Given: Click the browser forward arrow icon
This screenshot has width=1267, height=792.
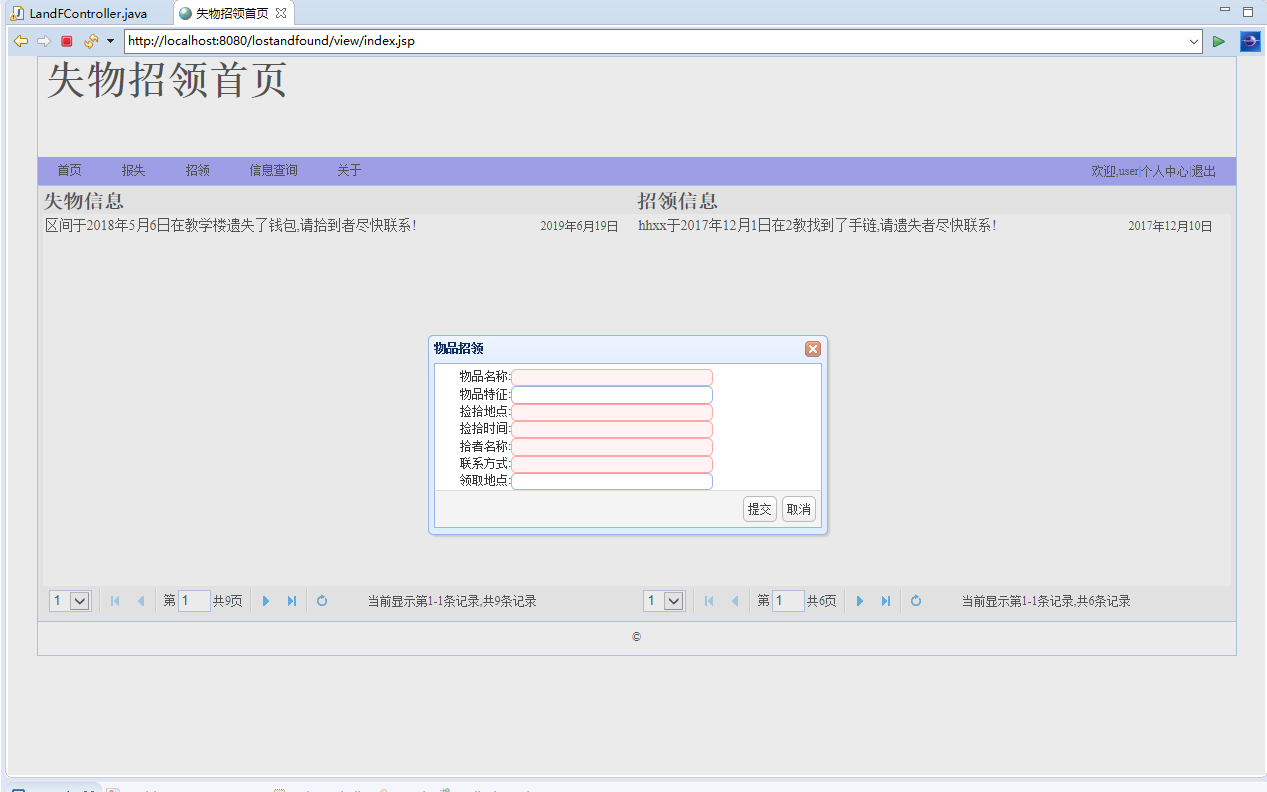Looking at the screenshot, I should 43,41.
